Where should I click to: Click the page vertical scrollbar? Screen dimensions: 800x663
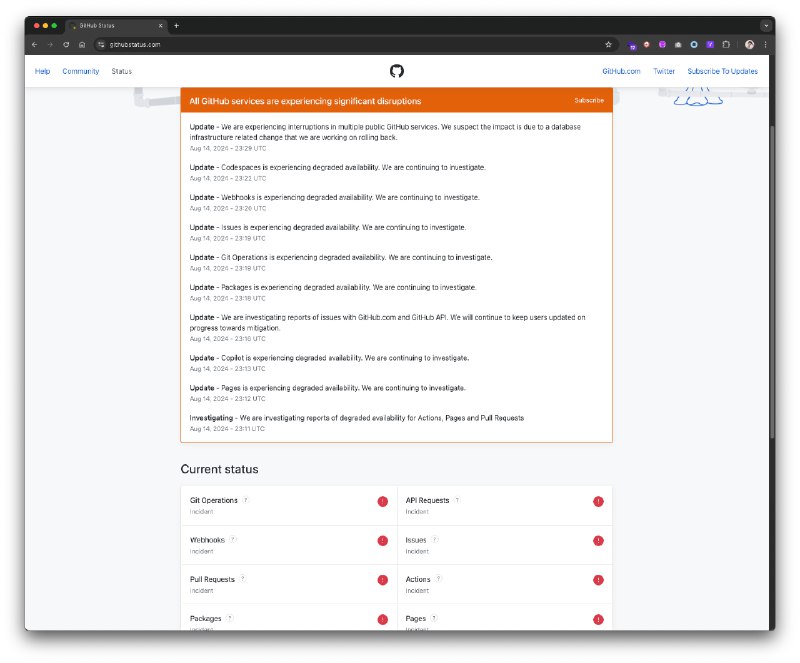click(x=772, y=281)
